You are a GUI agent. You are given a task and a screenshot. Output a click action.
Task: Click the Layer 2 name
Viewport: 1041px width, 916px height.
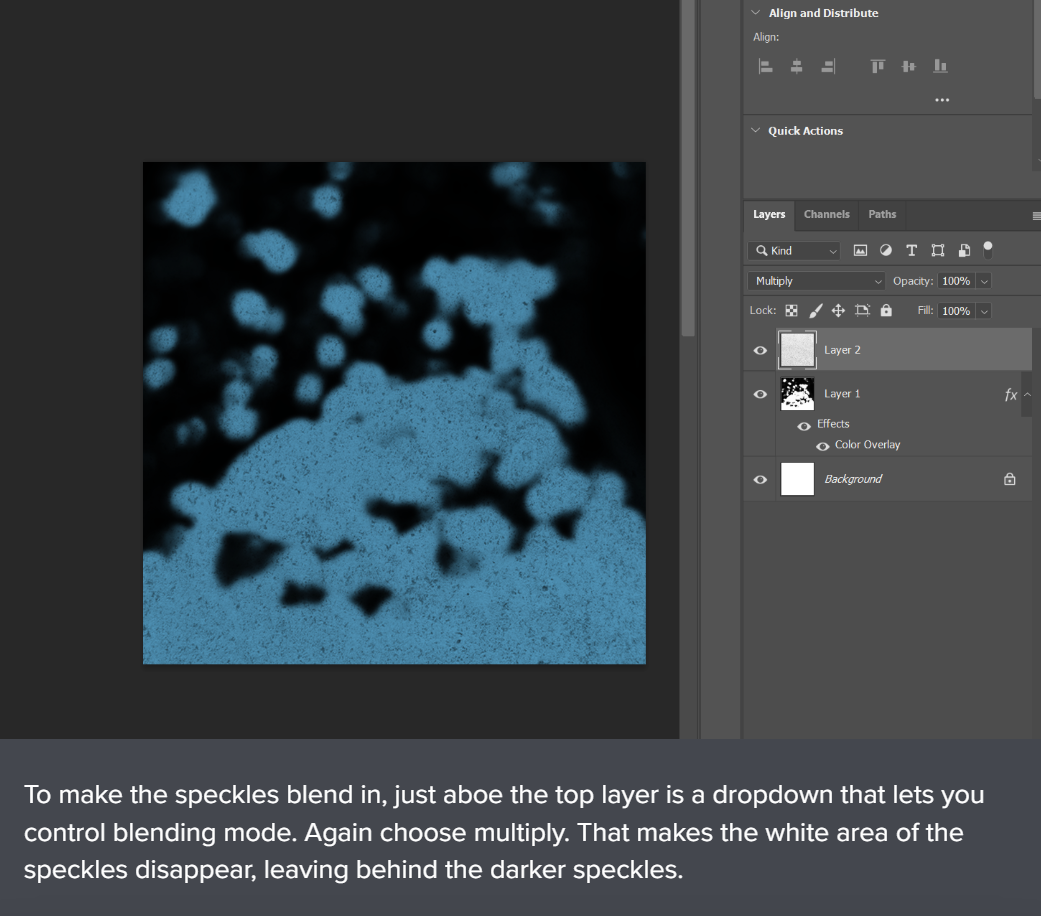click(x=842, y=350)
